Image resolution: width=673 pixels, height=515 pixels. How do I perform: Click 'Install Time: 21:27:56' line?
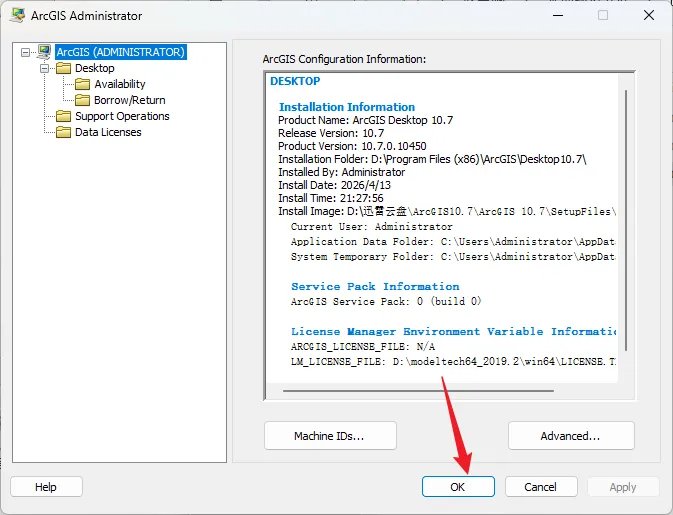[x=330, y=198]
